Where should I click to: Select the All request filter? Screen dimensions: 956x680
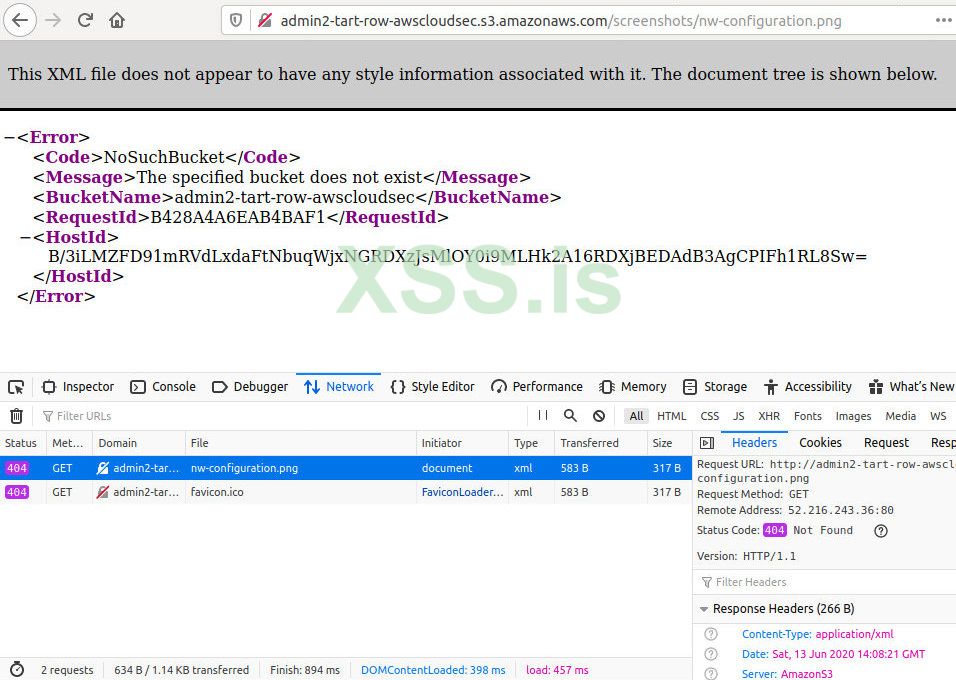[x=637, y=416]
